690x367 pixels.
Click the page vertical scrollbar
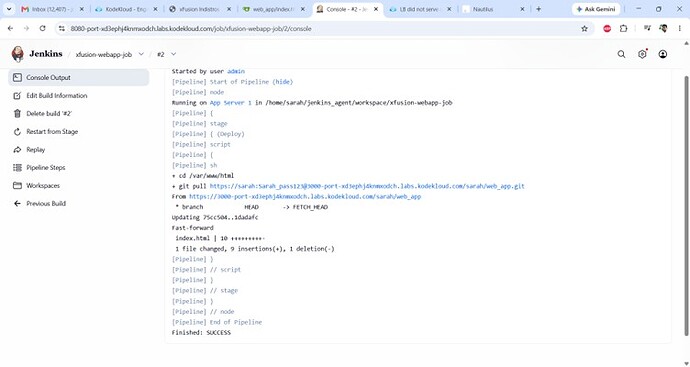(x=686, y=206)
